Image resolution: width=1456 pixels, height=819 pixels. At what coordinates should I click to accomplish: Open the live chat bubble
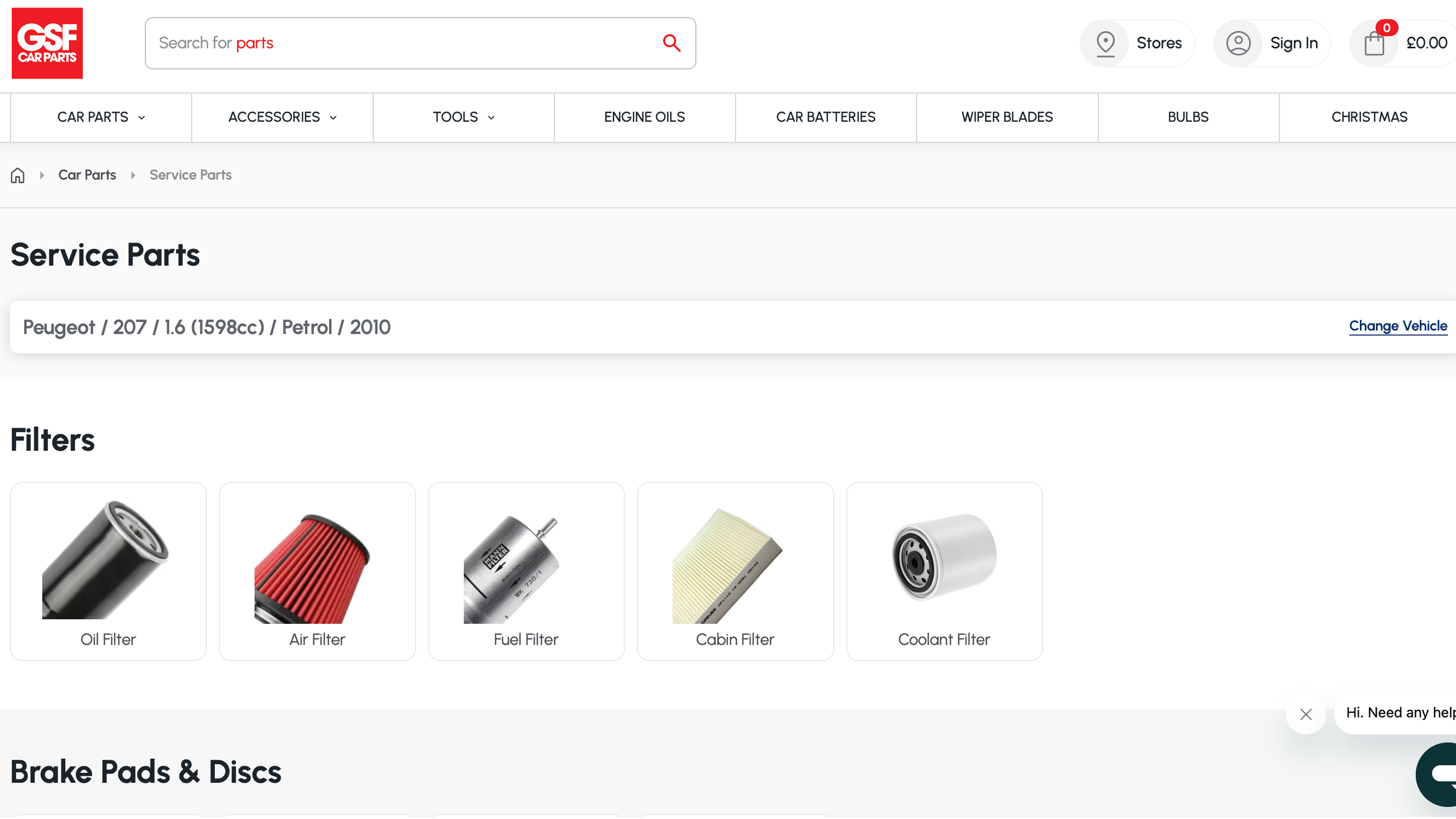[1436, 774]
